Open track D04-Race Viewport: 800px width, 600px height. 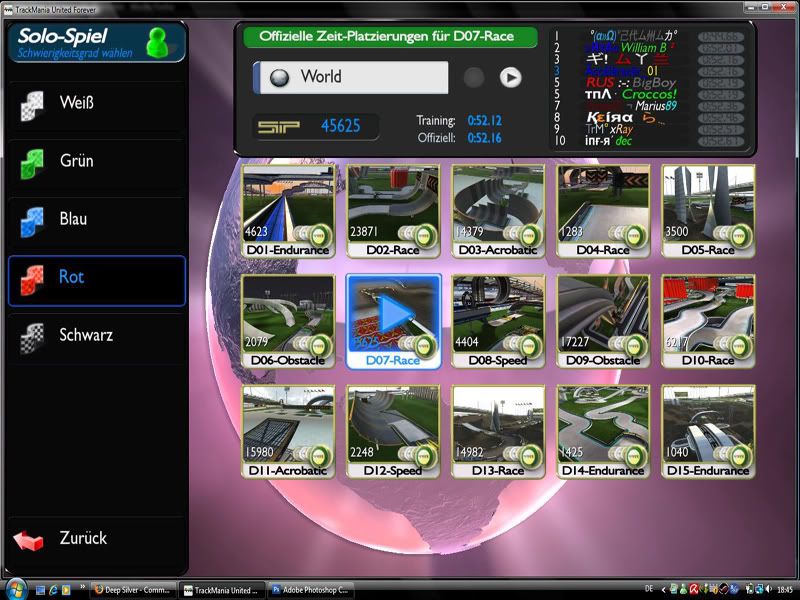click(603, 211)
